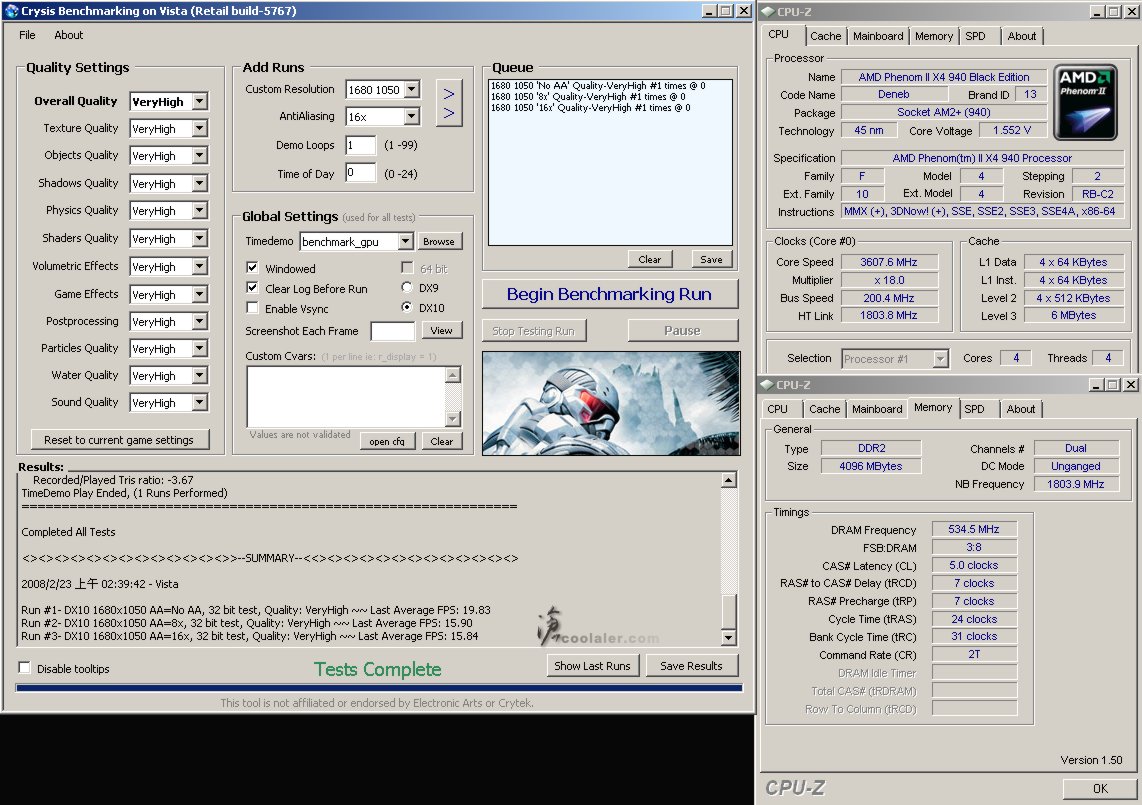This screenshot has height=805, width=1142.
Task: Click the benchmark progress bar
Action: pos(379,687)
